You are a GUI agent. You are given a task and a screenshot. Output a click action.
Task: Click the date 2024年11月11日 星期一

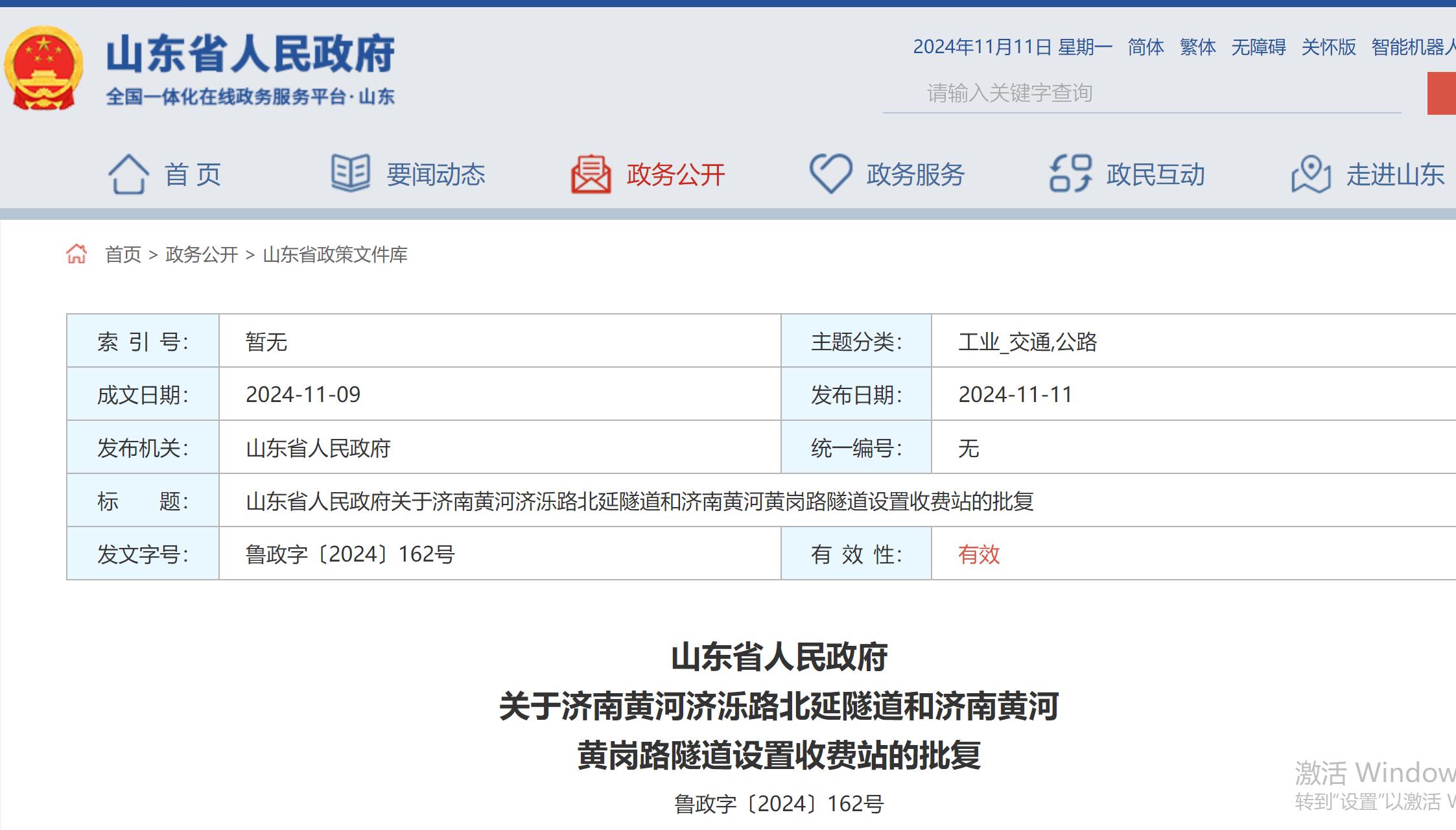click(x=1013, y=47)
